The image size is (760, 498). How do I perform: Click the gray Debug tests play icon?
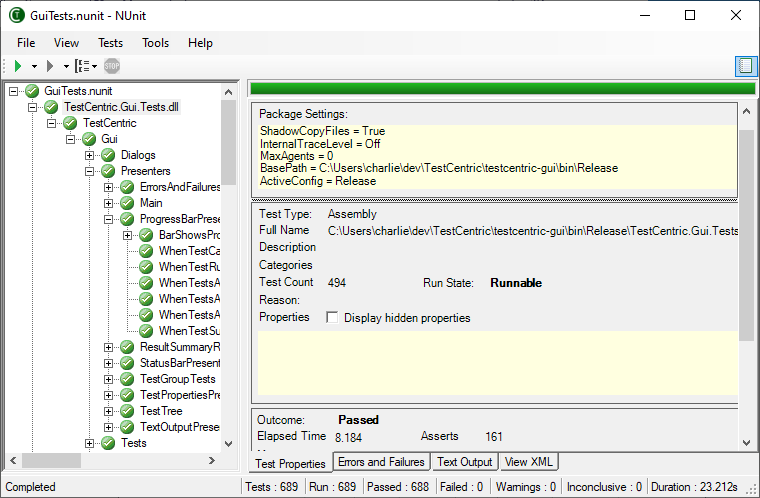(x=50, y=66)
